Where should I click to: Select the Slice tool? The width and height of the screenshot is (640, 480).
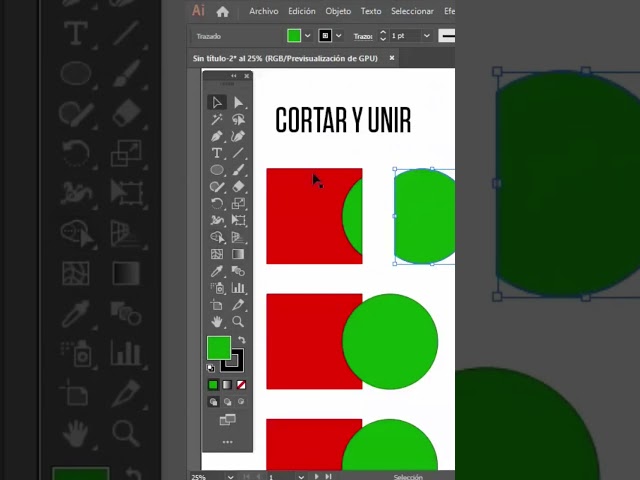[238, 304]
